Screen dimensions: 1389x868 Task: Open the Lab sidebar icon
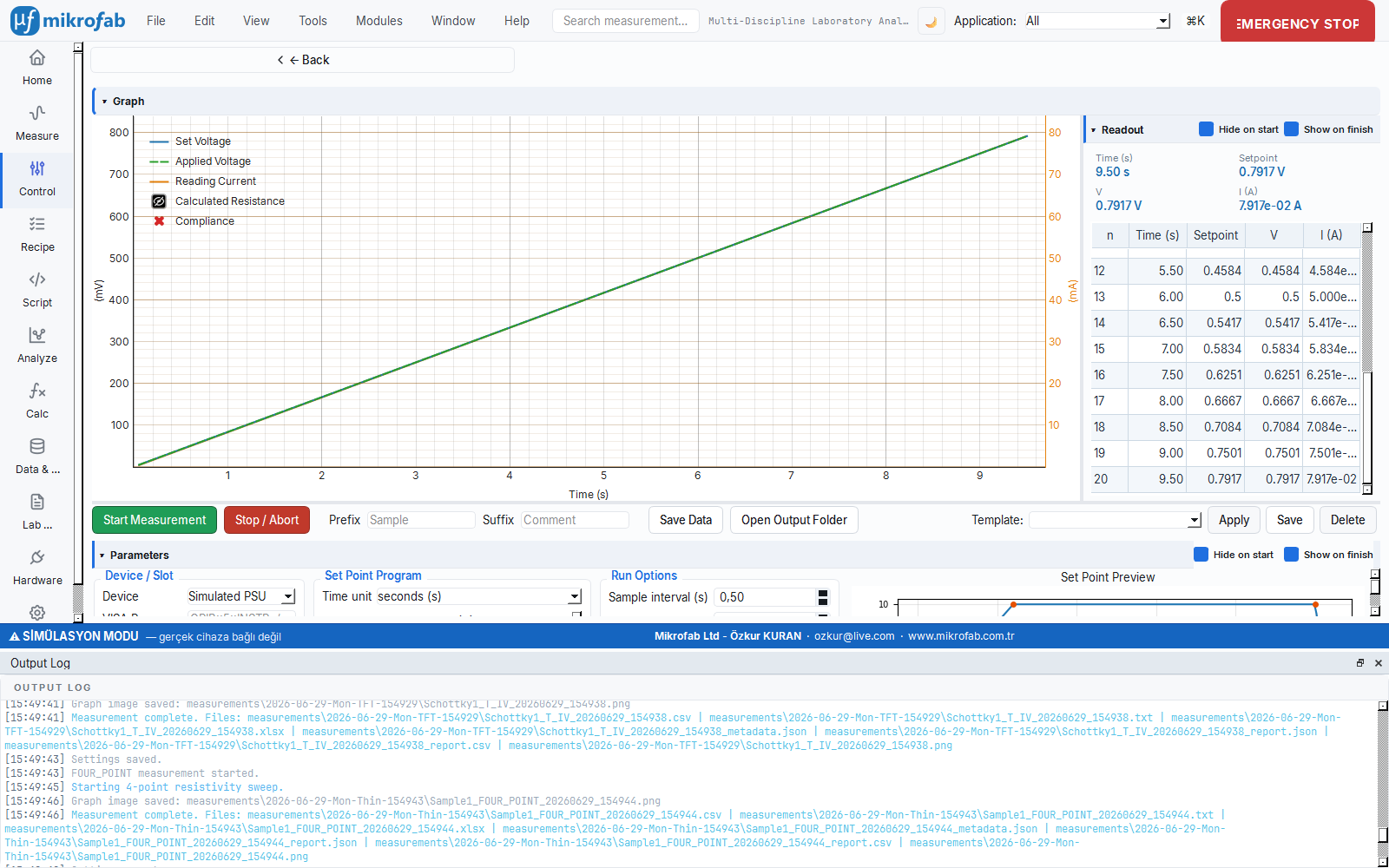click(36, 512)
